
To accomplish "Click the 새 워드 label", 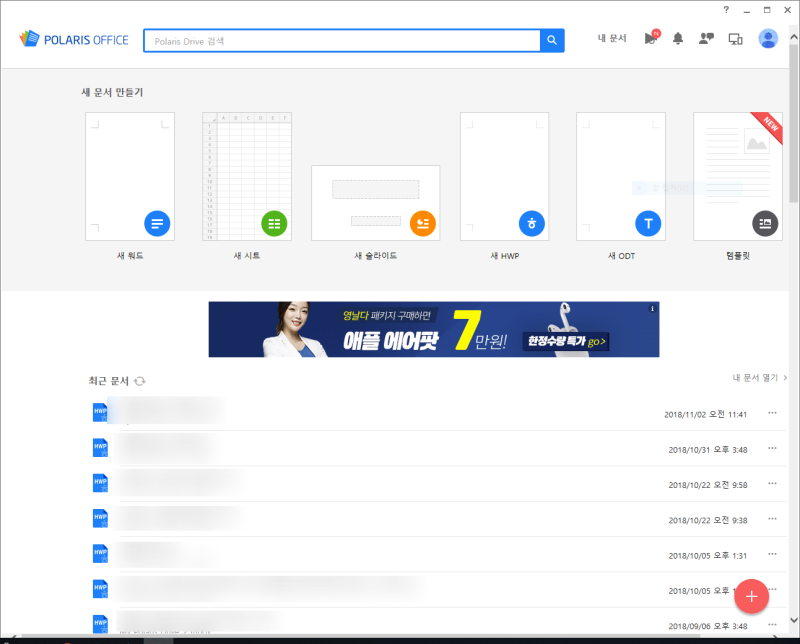I will pyautogui.click(x=130, y=256).
